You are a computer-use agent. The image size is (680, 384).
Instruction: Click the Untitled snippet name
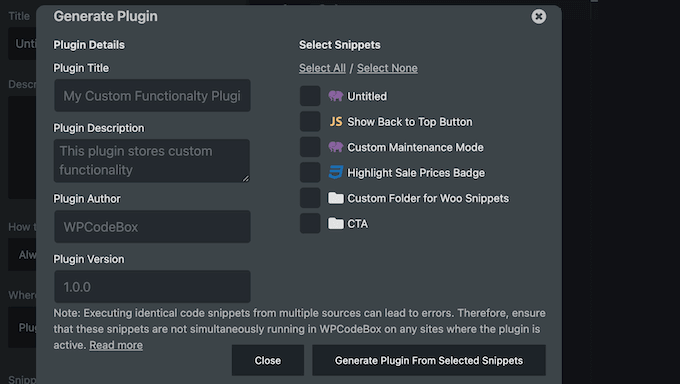pyautogui.click(x=367, y=96)
